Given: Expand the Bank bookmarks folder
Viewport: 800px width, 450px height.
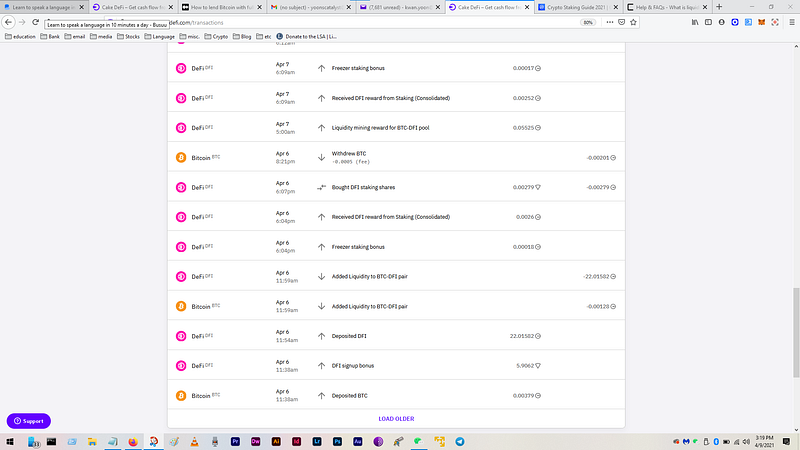Looking at the screenshot, I should [50, 37].
